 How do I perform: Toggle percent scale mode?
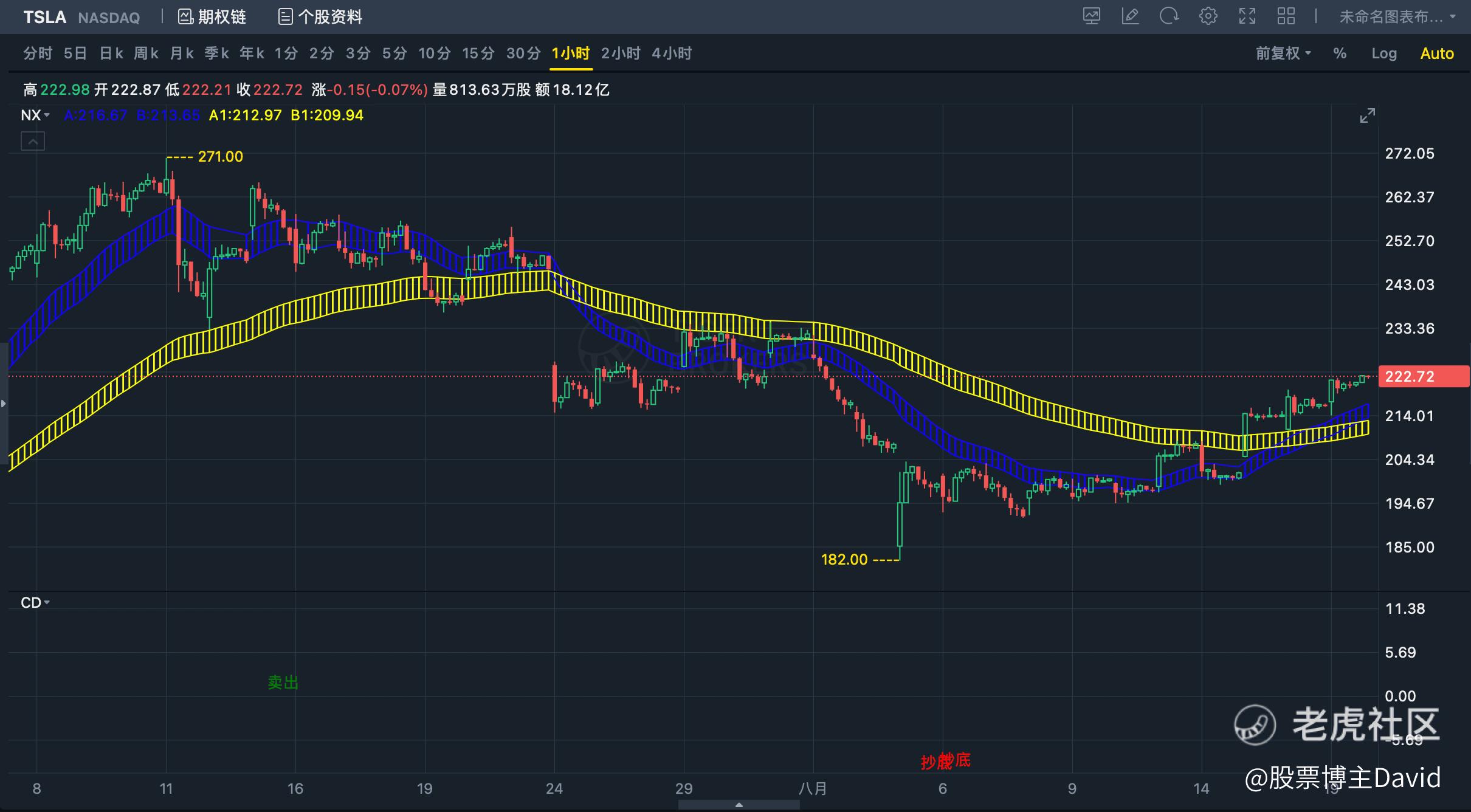pos(1340,53)
